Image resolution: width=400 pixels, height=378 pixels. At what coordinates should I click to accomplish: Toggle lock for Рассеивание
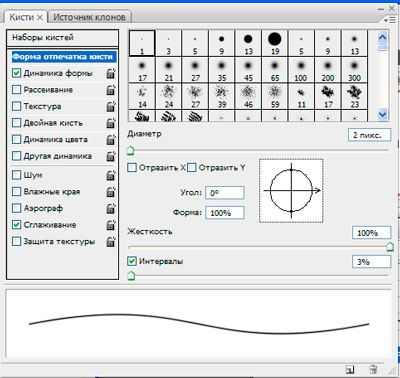pyautogui.click(x=111, y=90)
